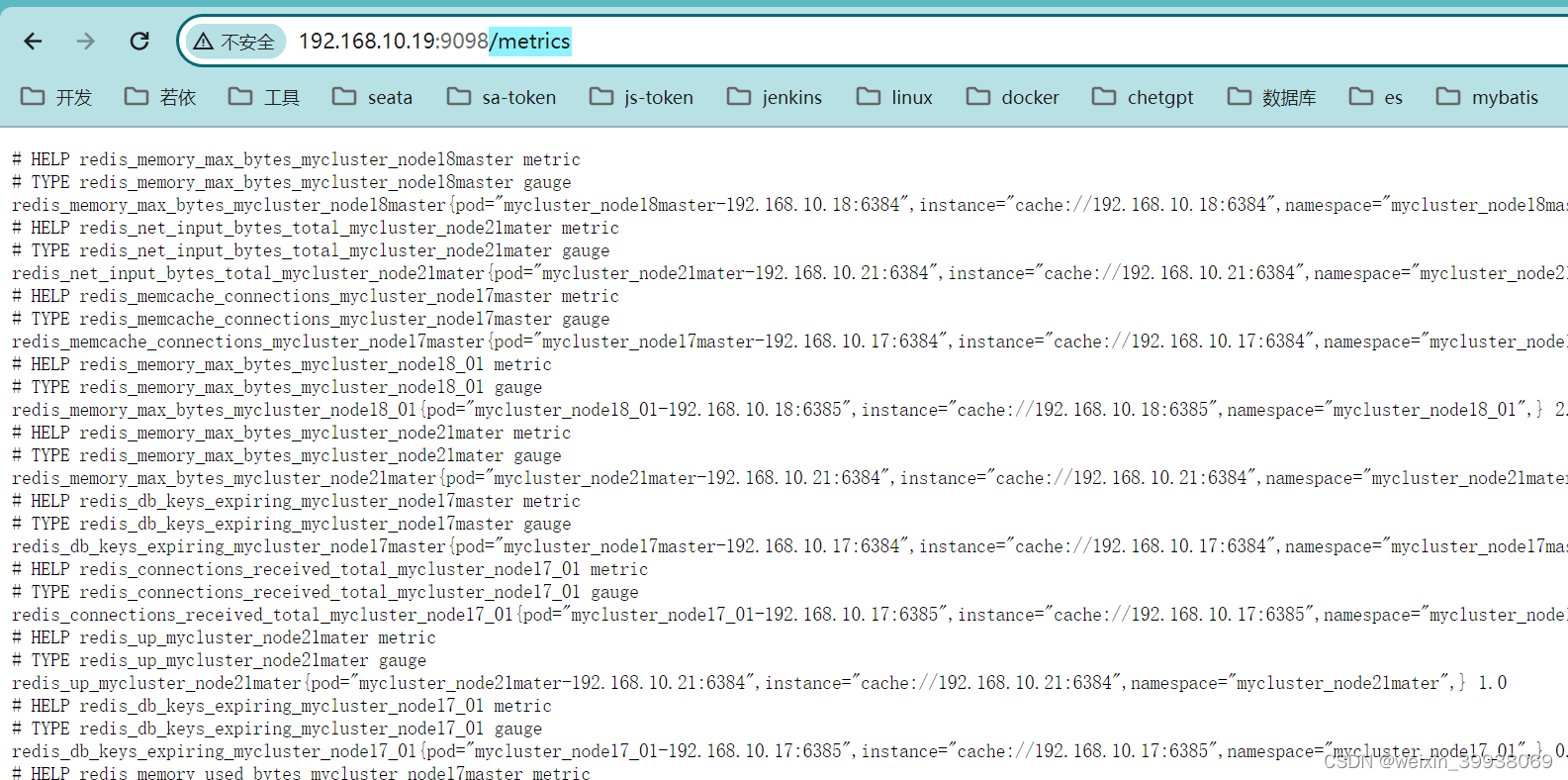Open the chetgpt bookmark folder
1568x780 pixels.
point(1143,97)
